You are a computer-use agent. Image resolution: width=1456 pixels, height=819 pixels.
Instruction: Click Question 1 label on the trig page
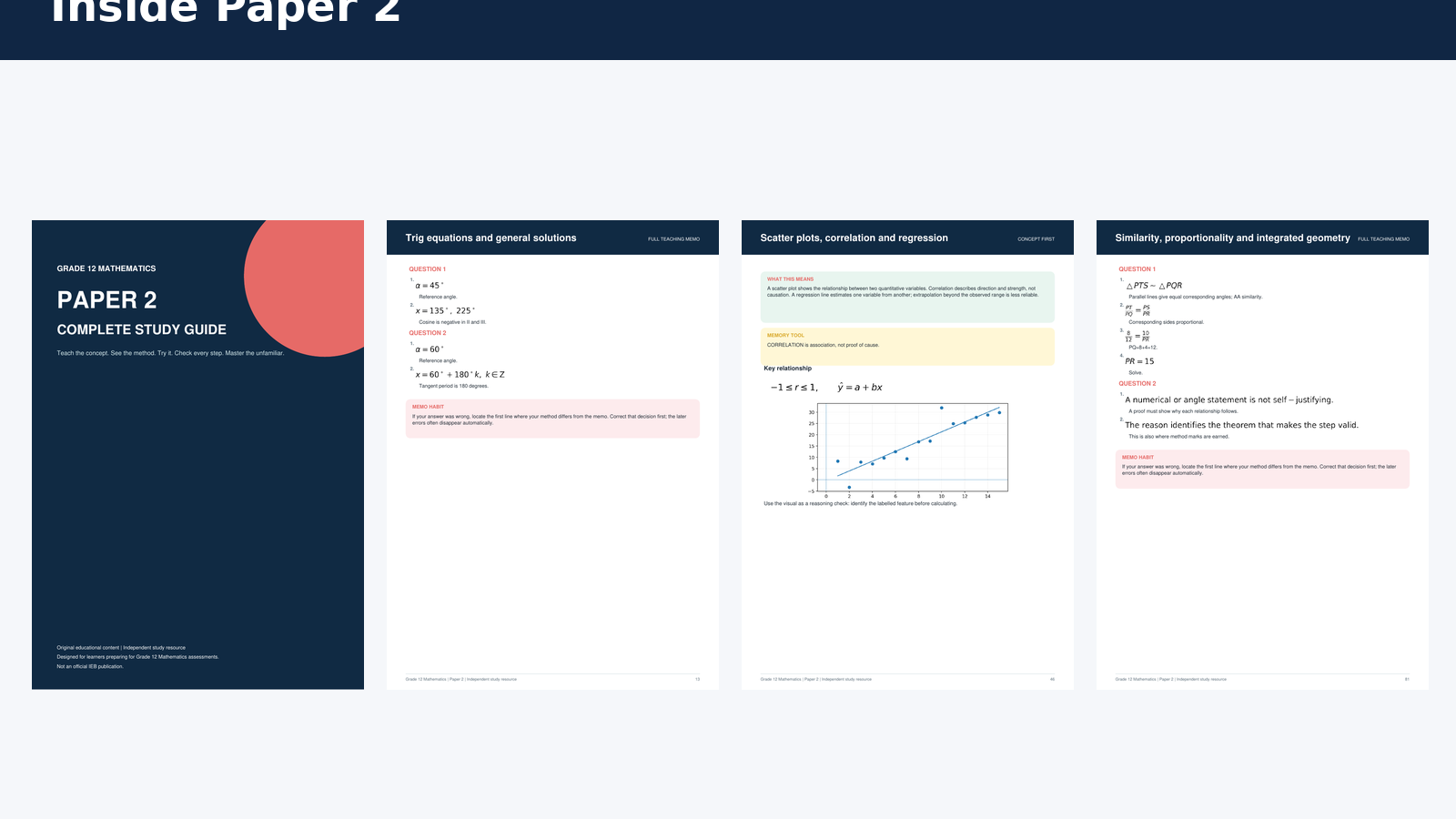pyautogui.click(x=427, y=269)
